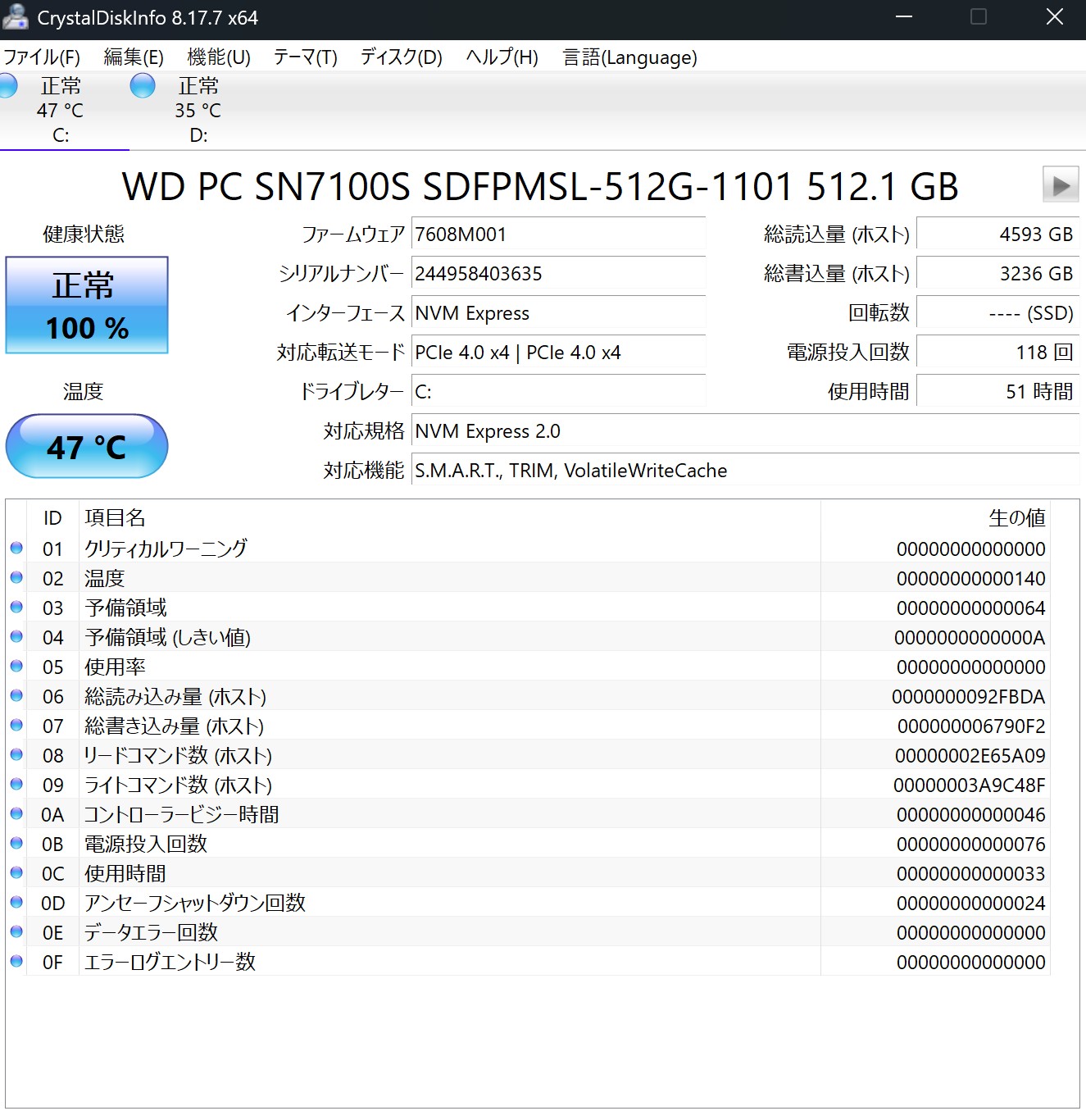Click the transfer mode field PCIe 4.0 x4
The height and width of the screenshot is (1120, 1086).
558,353
